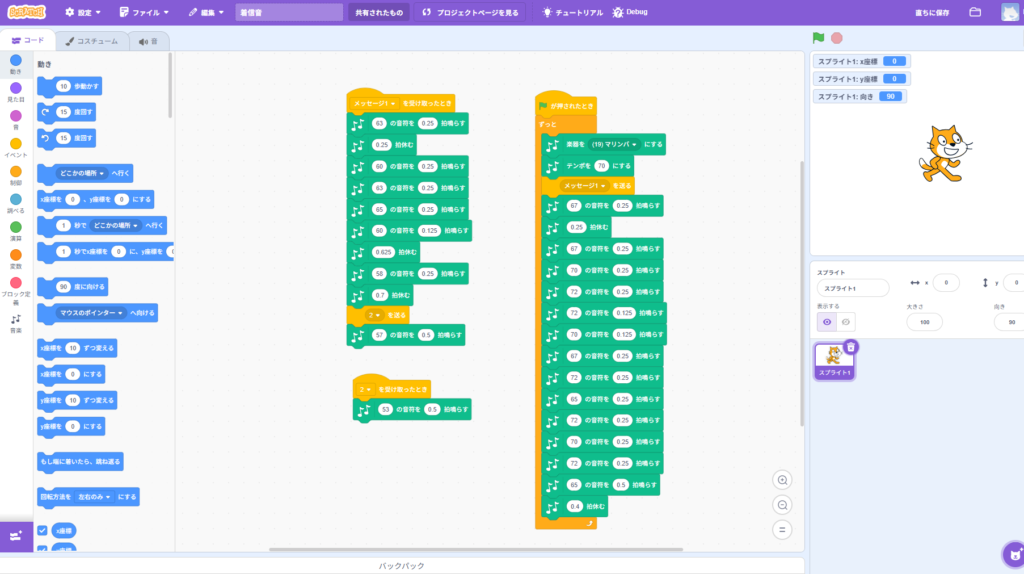Viewport: 1024px width, 574px height.
Task: Click the sprite x position field
Action: 946,283
